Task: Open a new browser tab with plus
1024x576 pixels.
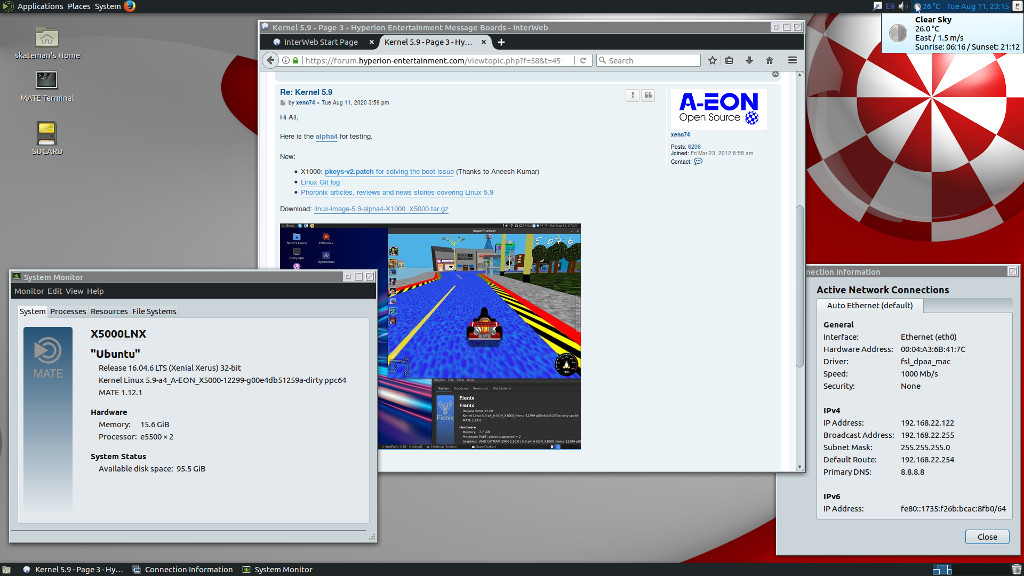Action: click(x=501, y=42)
